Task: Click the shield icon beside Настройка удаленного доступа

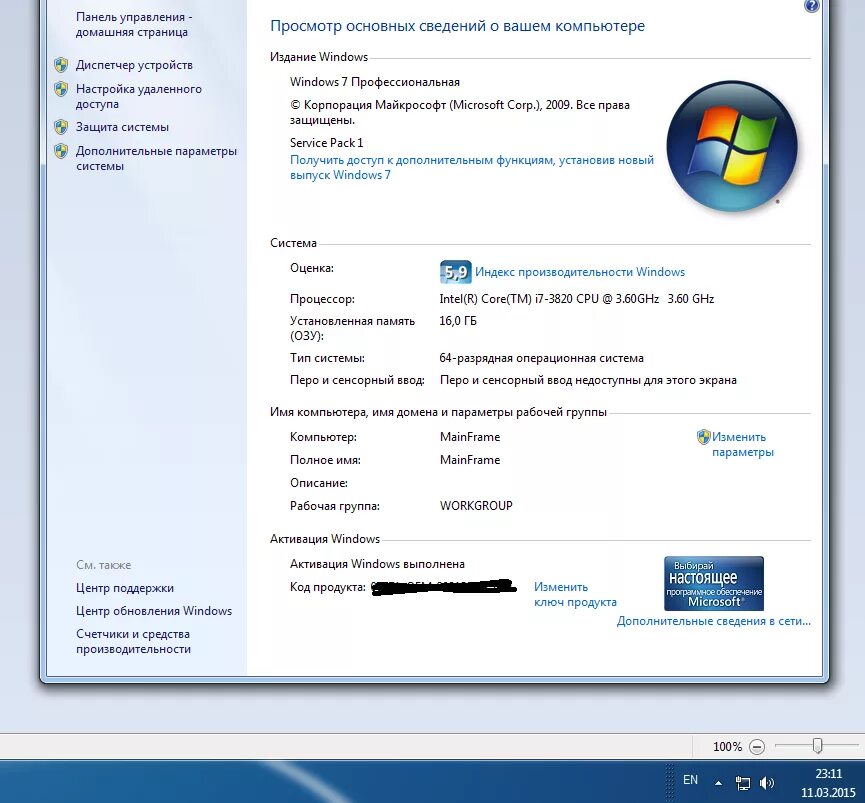Action: [61, 89]
